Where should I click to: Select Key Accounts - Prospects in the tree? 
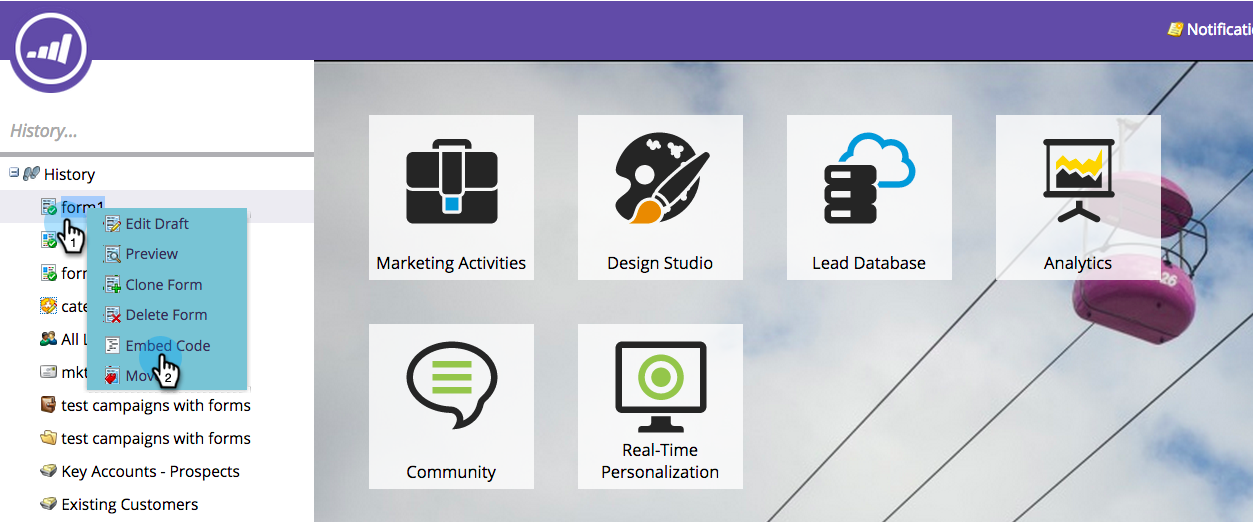pos(150,471)
